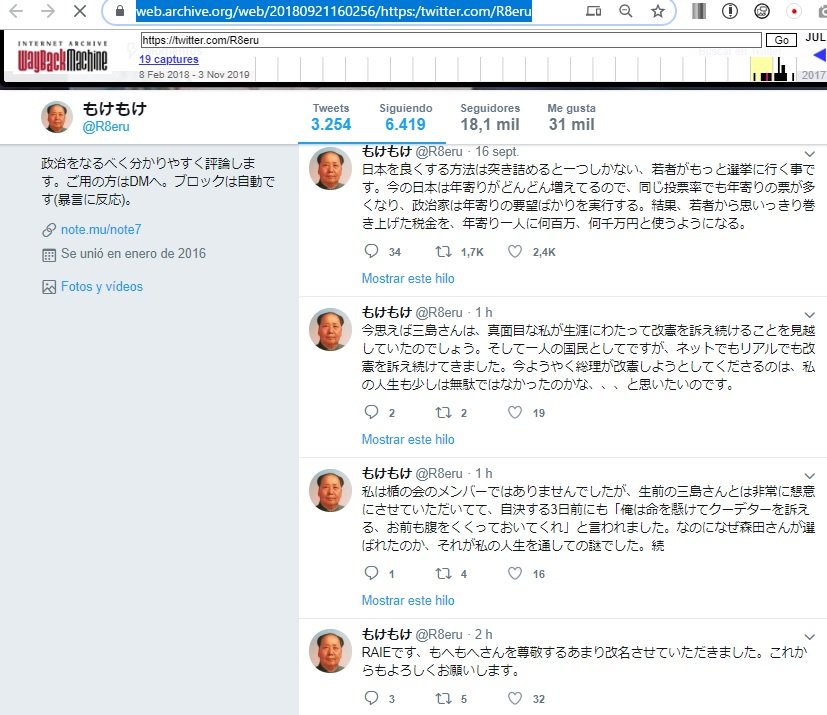Click Mostrar este hilo under 19-likes tweet

coord(408,439)
